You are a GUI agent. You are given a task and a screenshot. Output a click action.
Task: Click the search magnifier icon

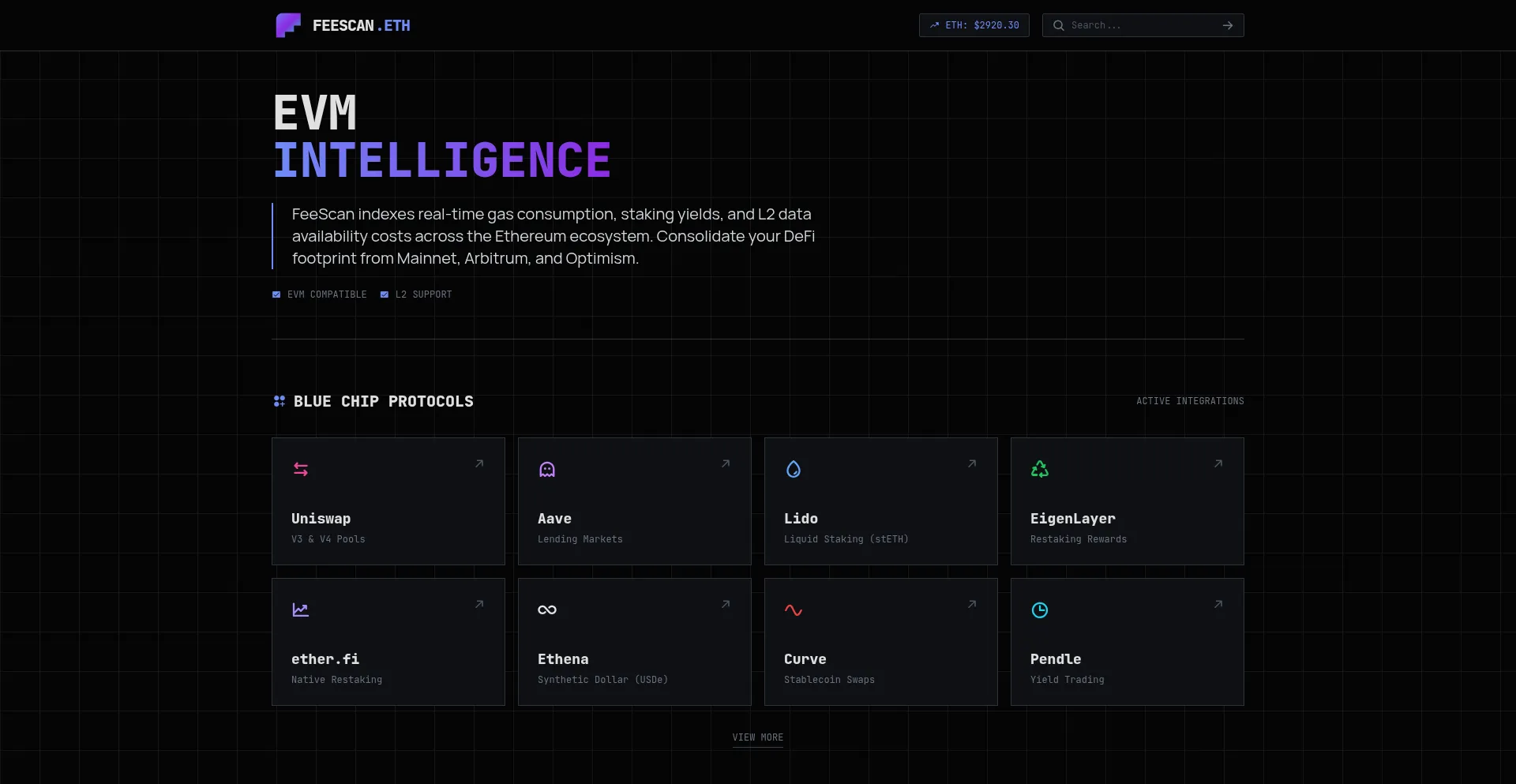click(1058, 24)
